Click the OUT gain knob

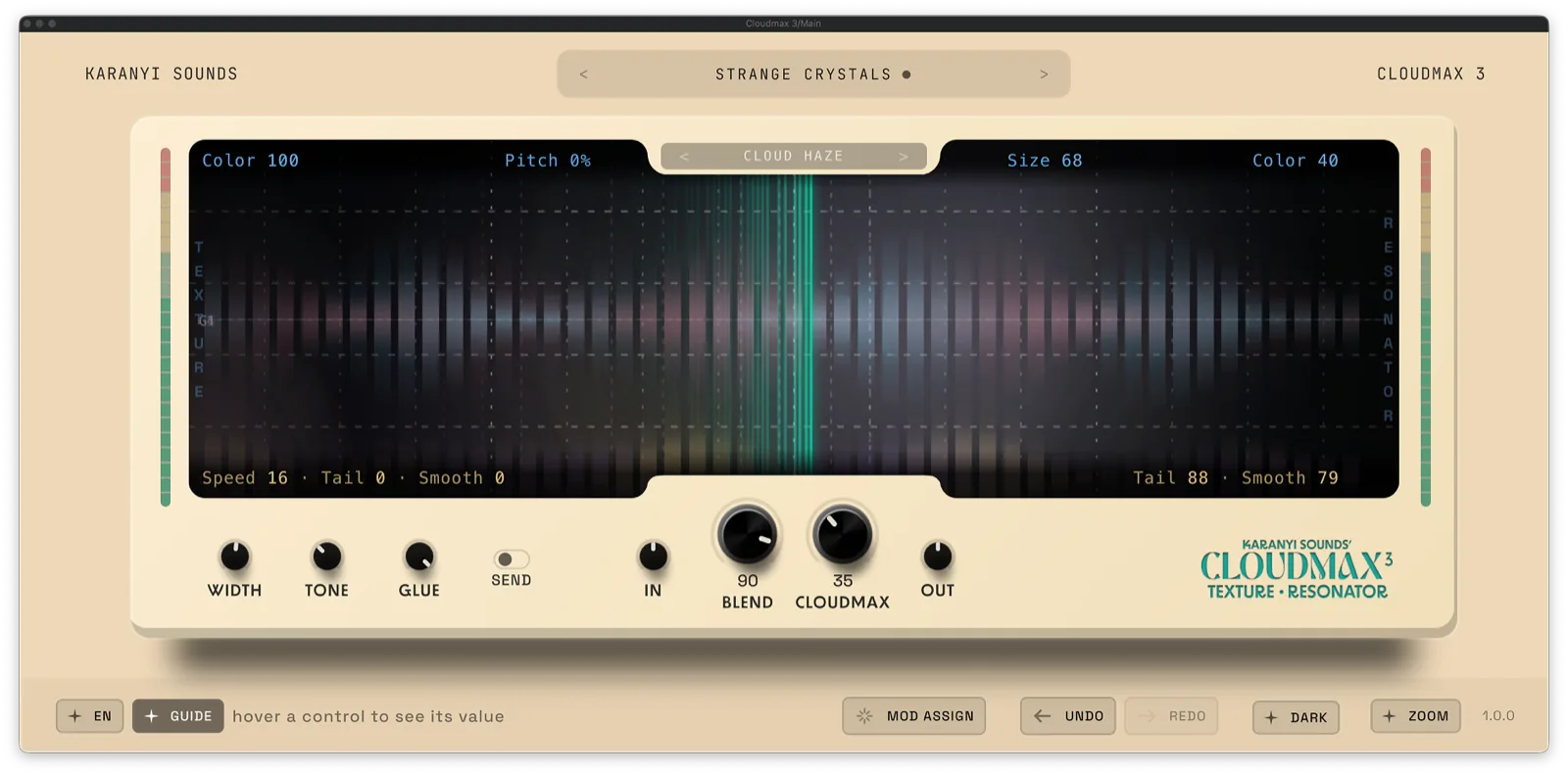coord(937,557)
